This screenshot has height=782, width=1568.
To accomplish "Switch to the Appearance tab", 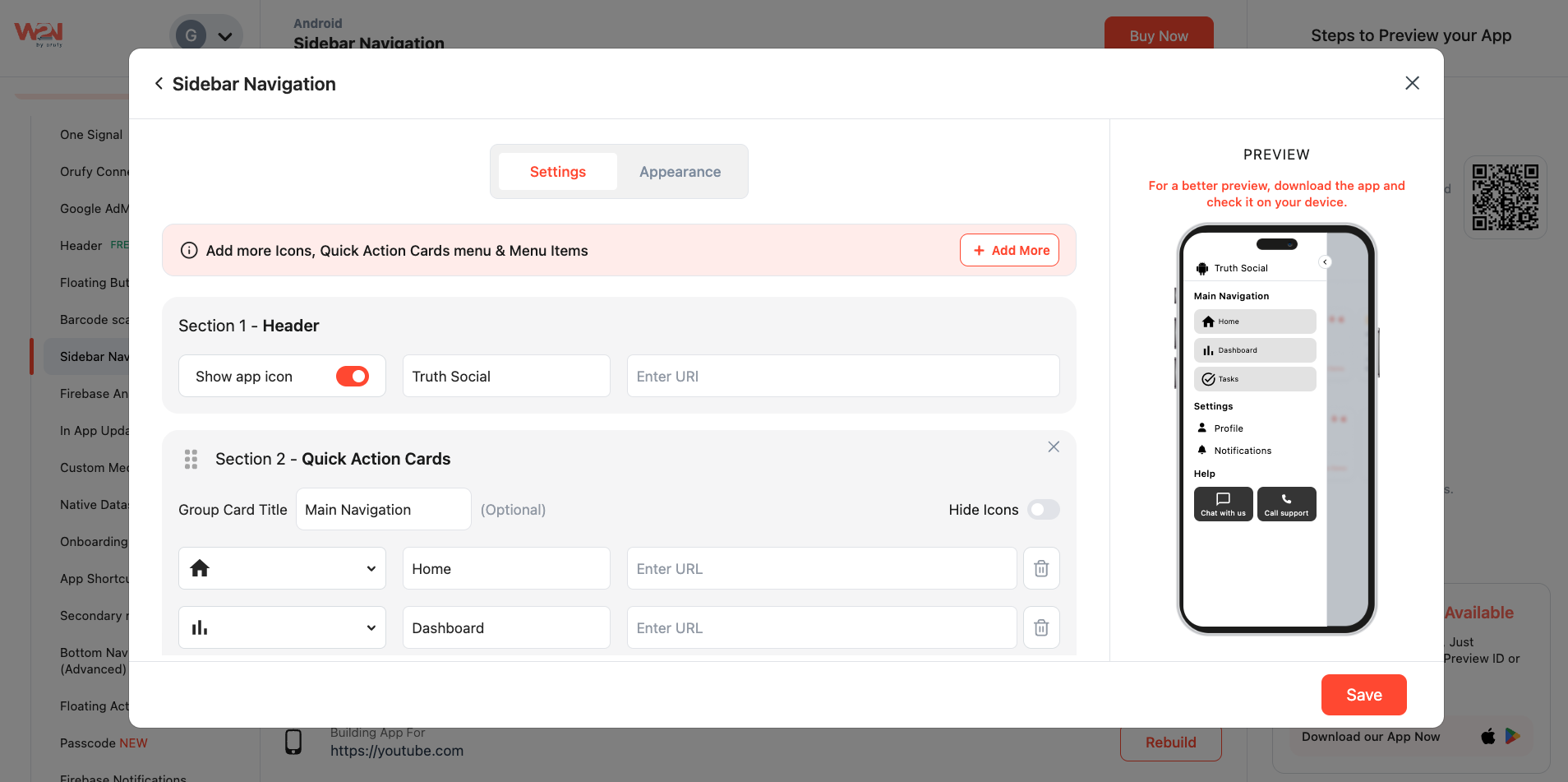I will click(680, 172).
